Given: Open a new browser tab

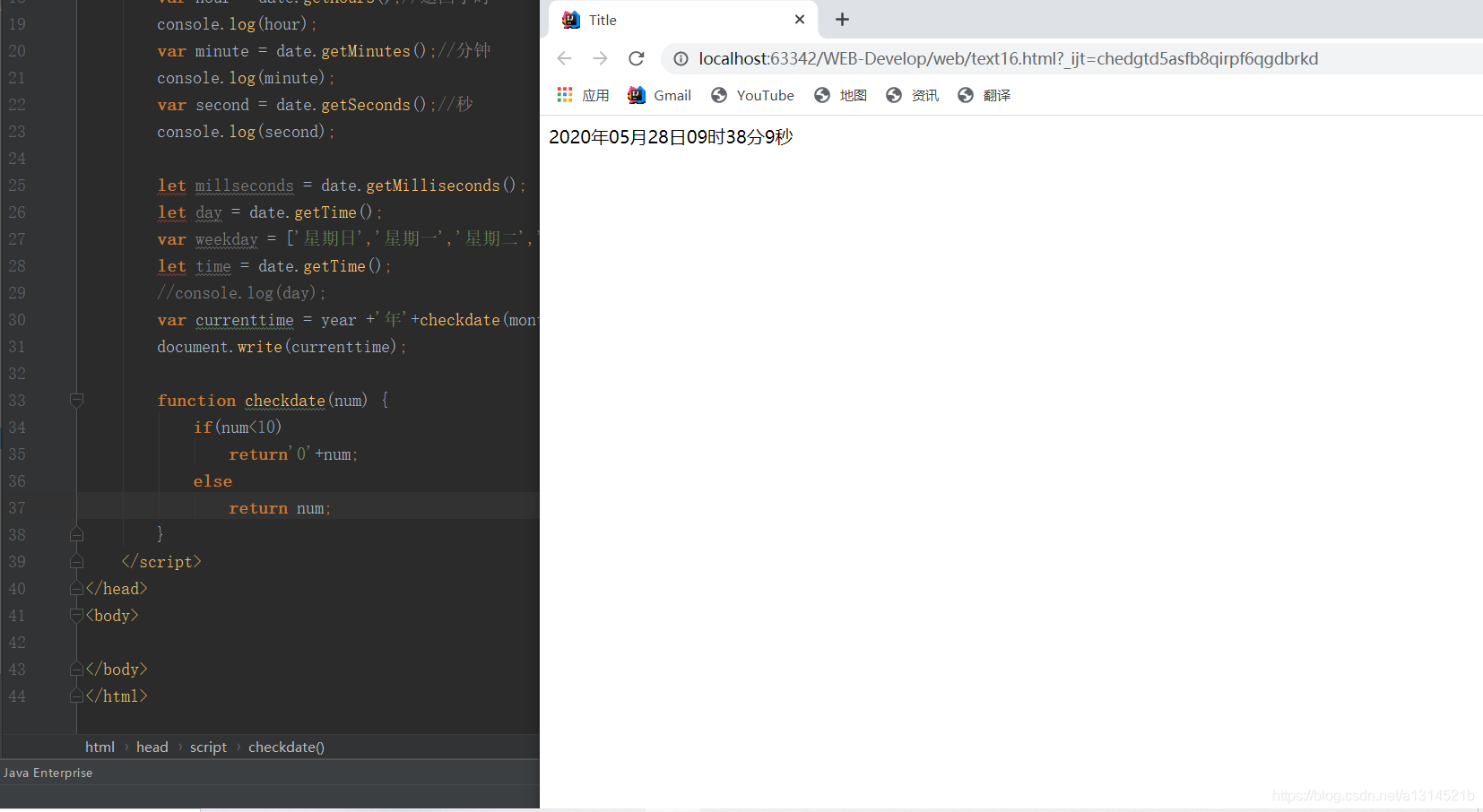Looking at the screenshot, I should pyautogui.click(x=842, y=20).
